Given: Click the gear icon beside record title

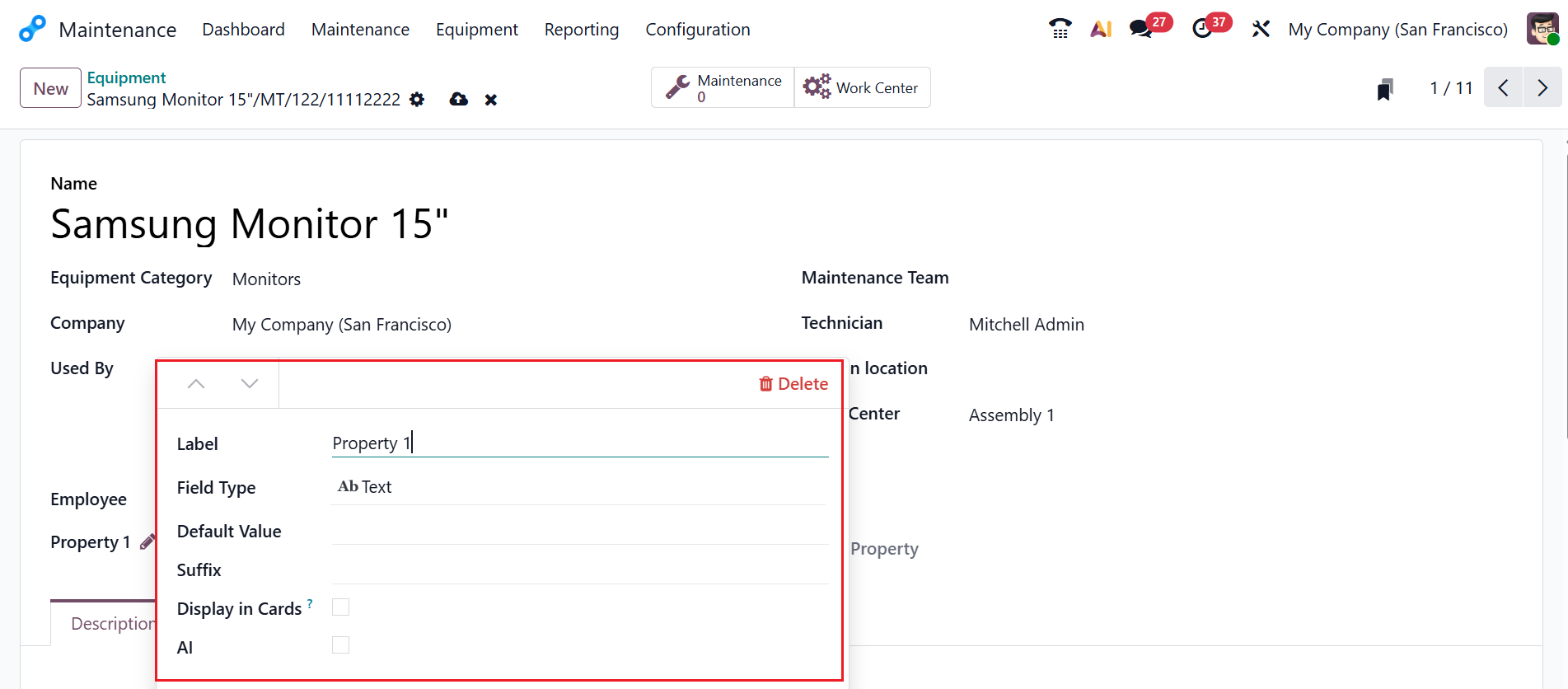Looking at the screenshot, I should point(417,100).
